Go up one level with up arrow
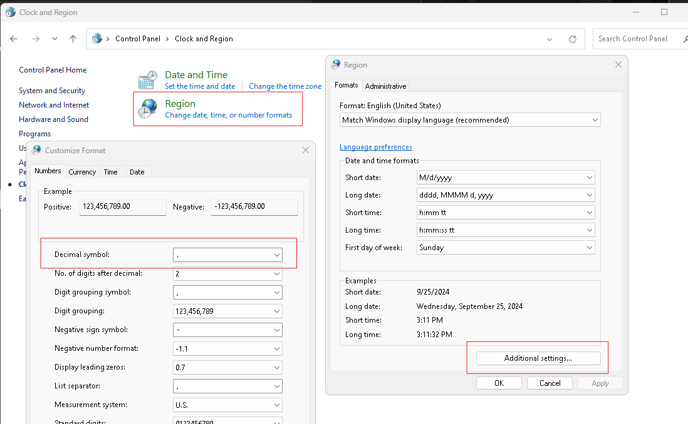This screenshot has height=424, width=688. tap(73, 39)
